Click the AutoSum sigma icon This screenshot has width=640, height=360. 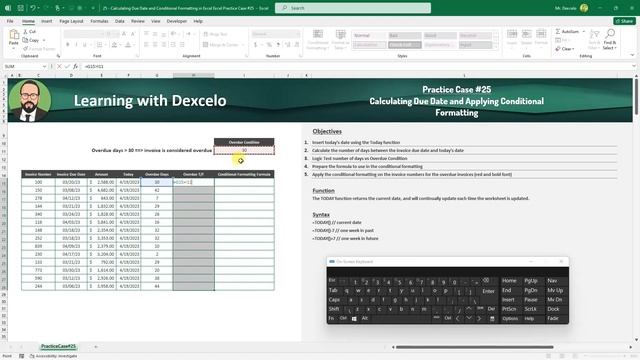tap(558, 31)
